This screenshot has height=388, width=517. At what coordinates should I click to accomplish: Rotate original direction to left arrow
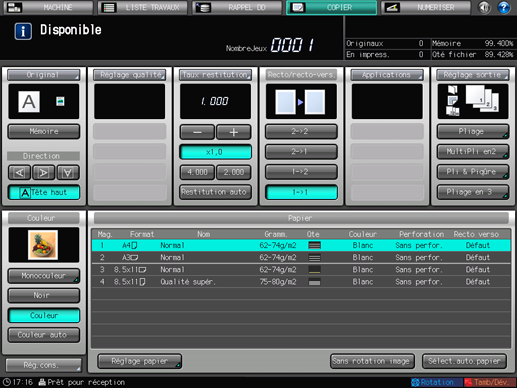(x=19, y=173)
